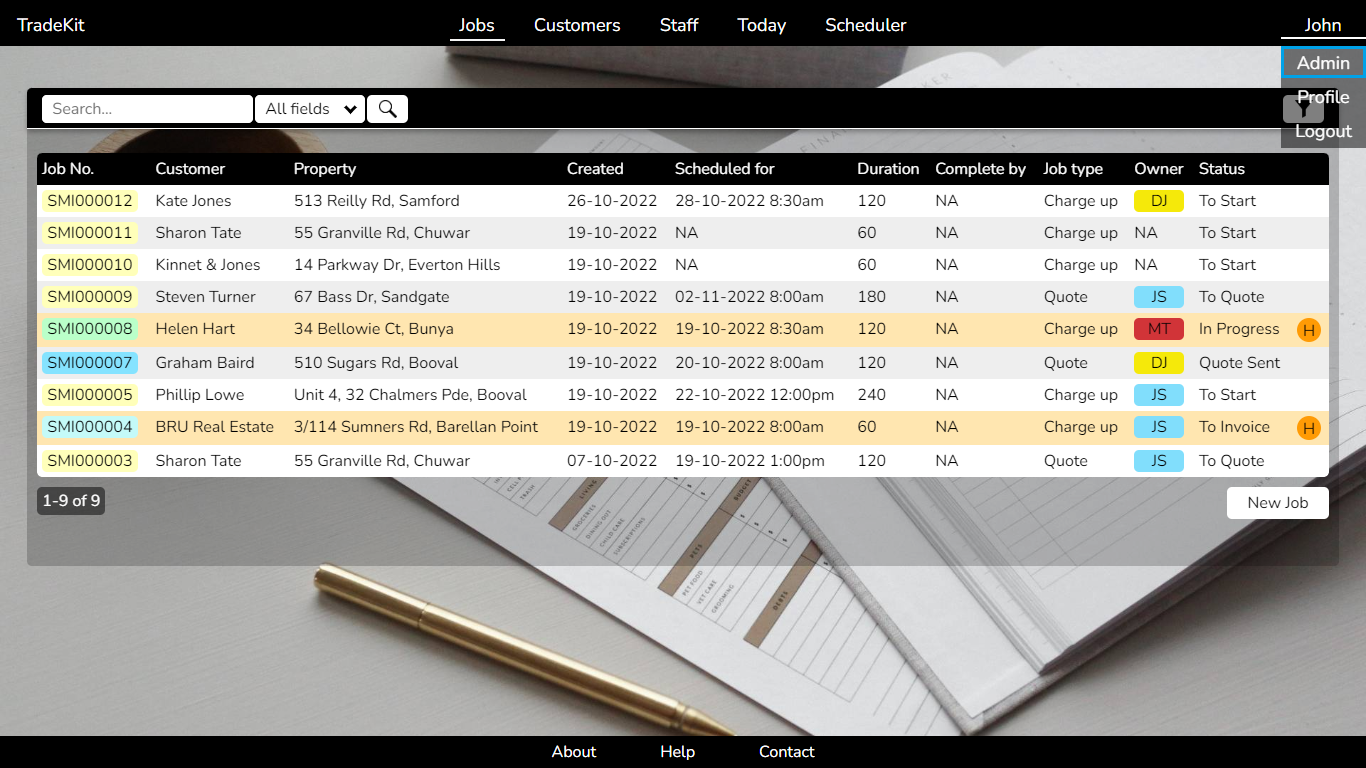Click customer name Steven Turner

[205, 297]
